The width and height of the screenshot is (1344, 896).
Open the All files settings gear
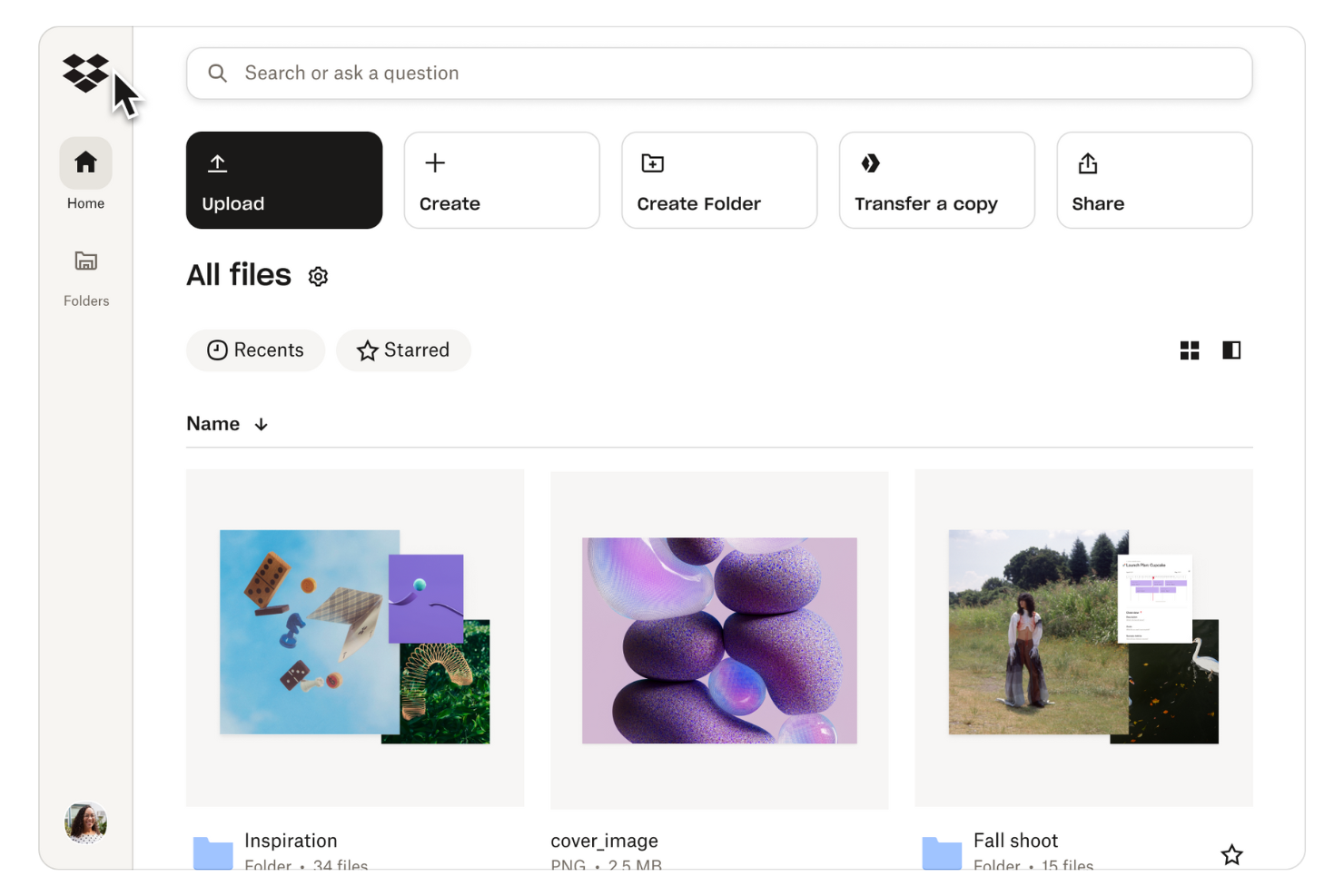(x=318, y=275)
